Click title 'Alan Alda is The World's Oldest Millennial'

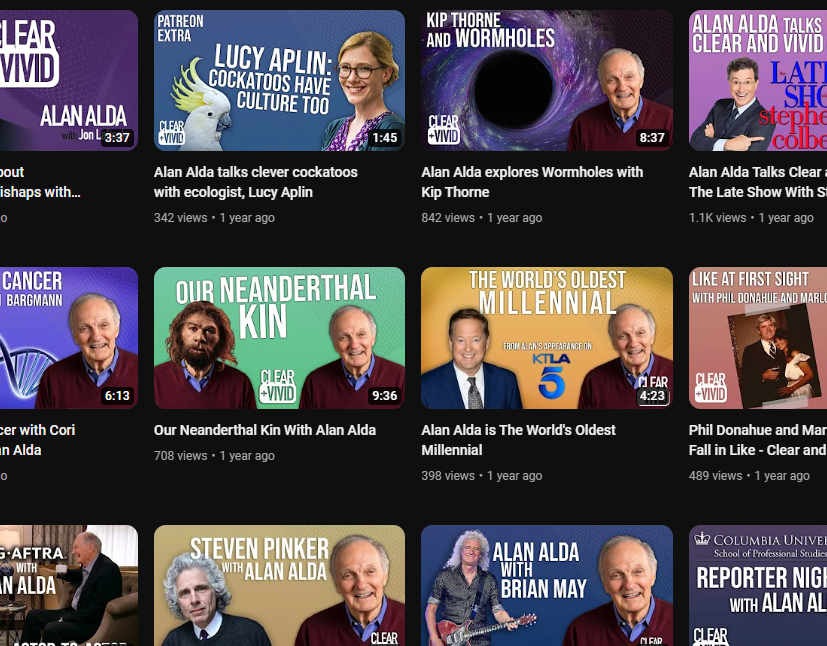[518, 440]
